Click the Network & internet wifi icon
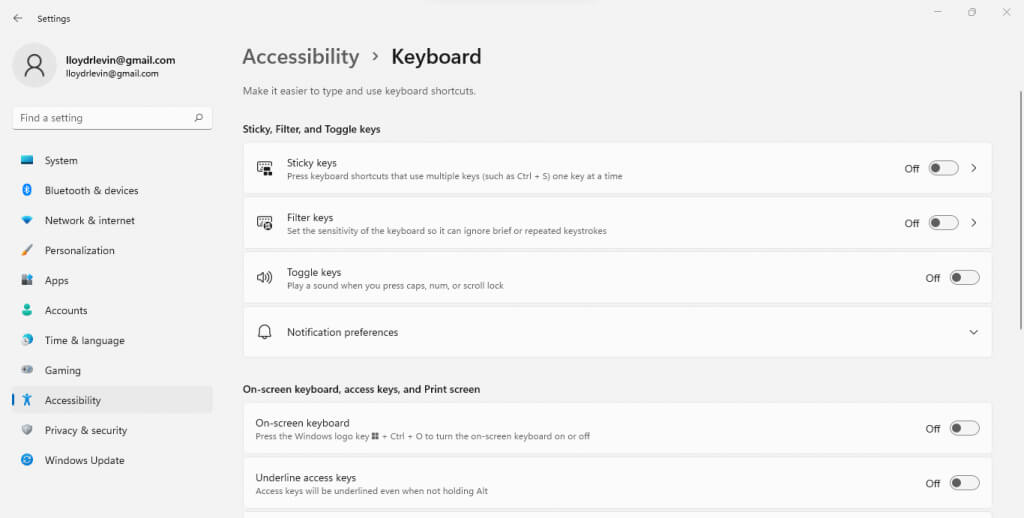 click(x=27, y=220)
